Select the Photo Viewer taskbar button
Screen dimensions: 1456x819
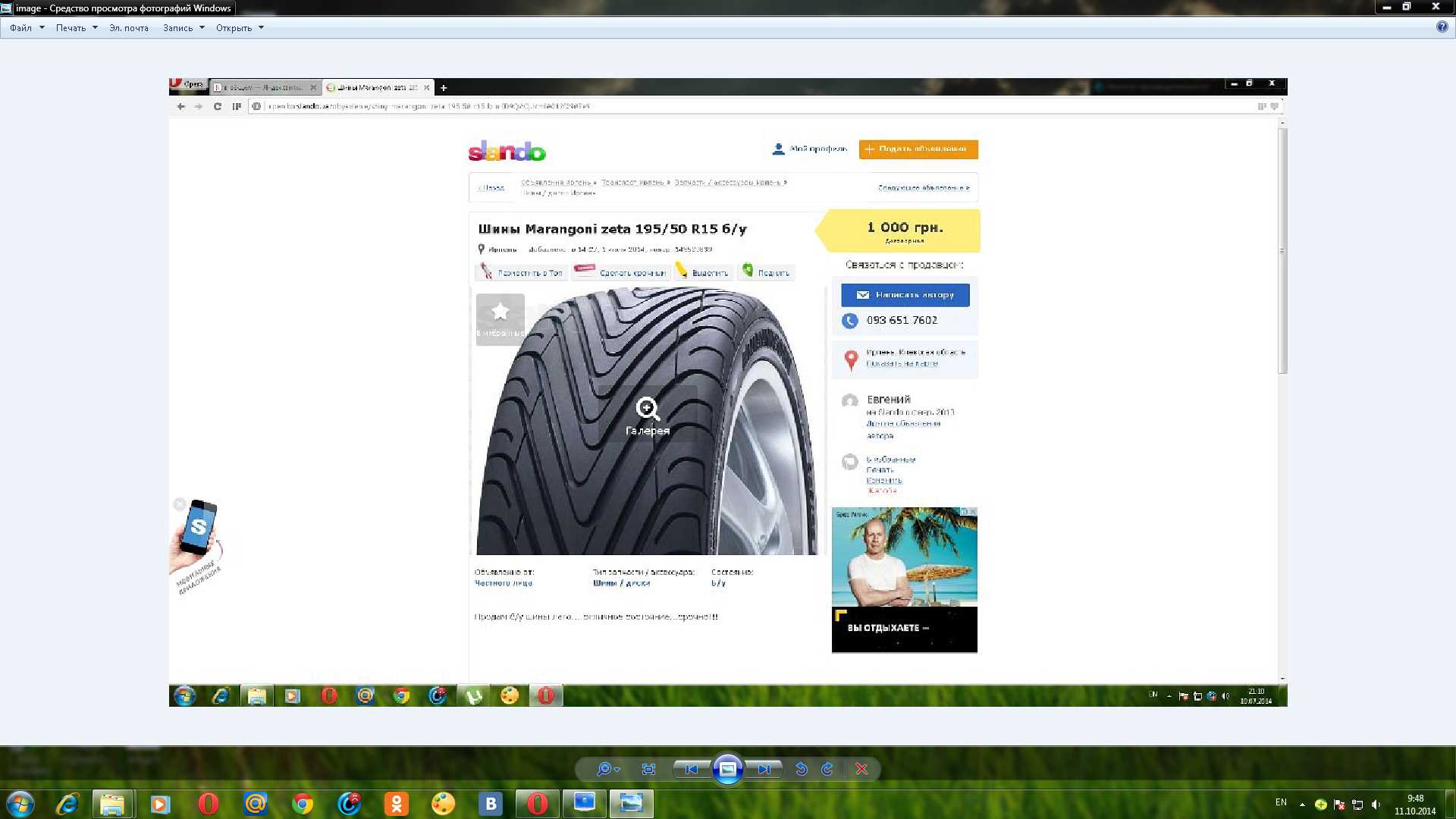coord(632,804)
